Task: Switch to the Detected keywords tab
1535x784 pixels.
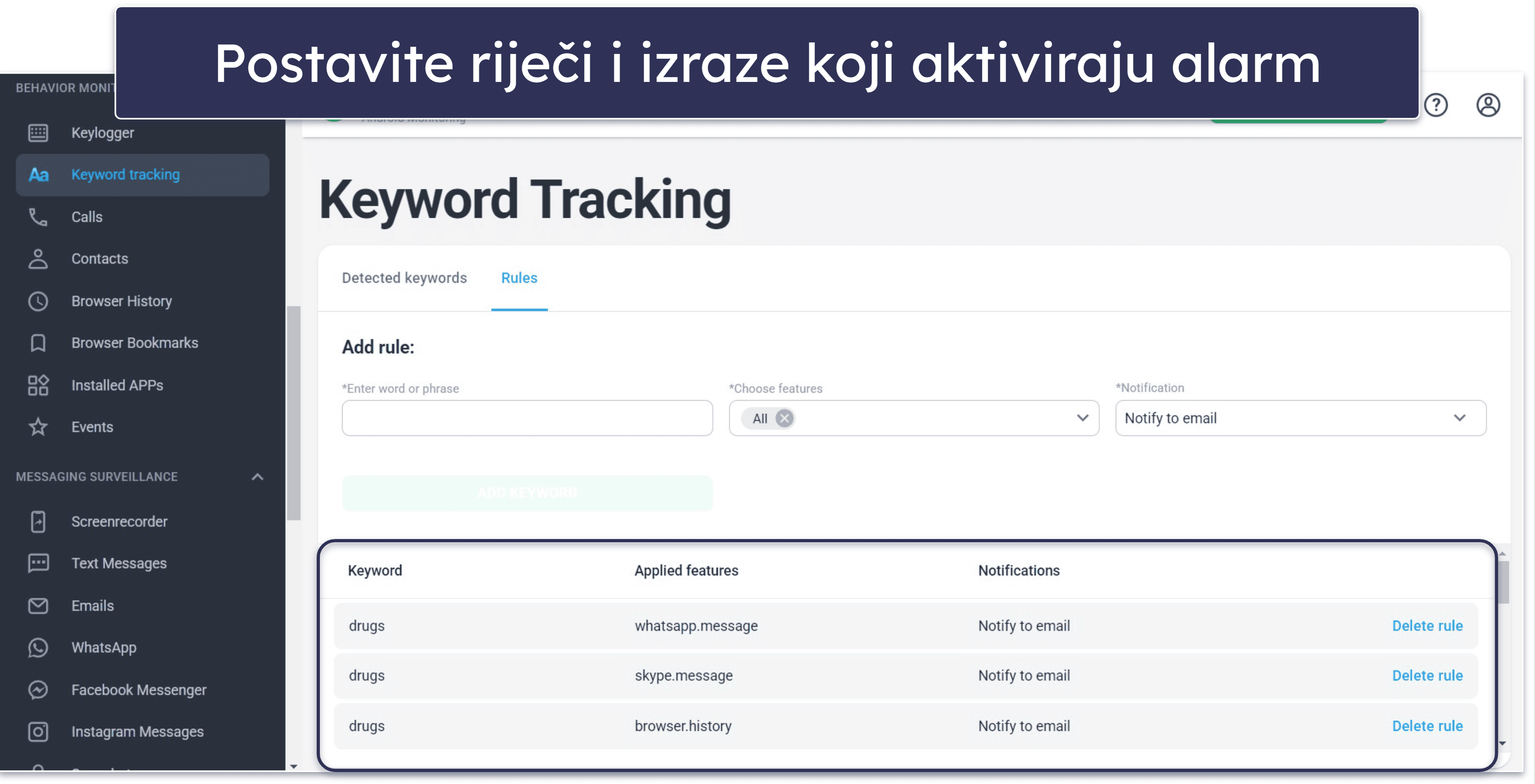Action: [x=404, y=278]
